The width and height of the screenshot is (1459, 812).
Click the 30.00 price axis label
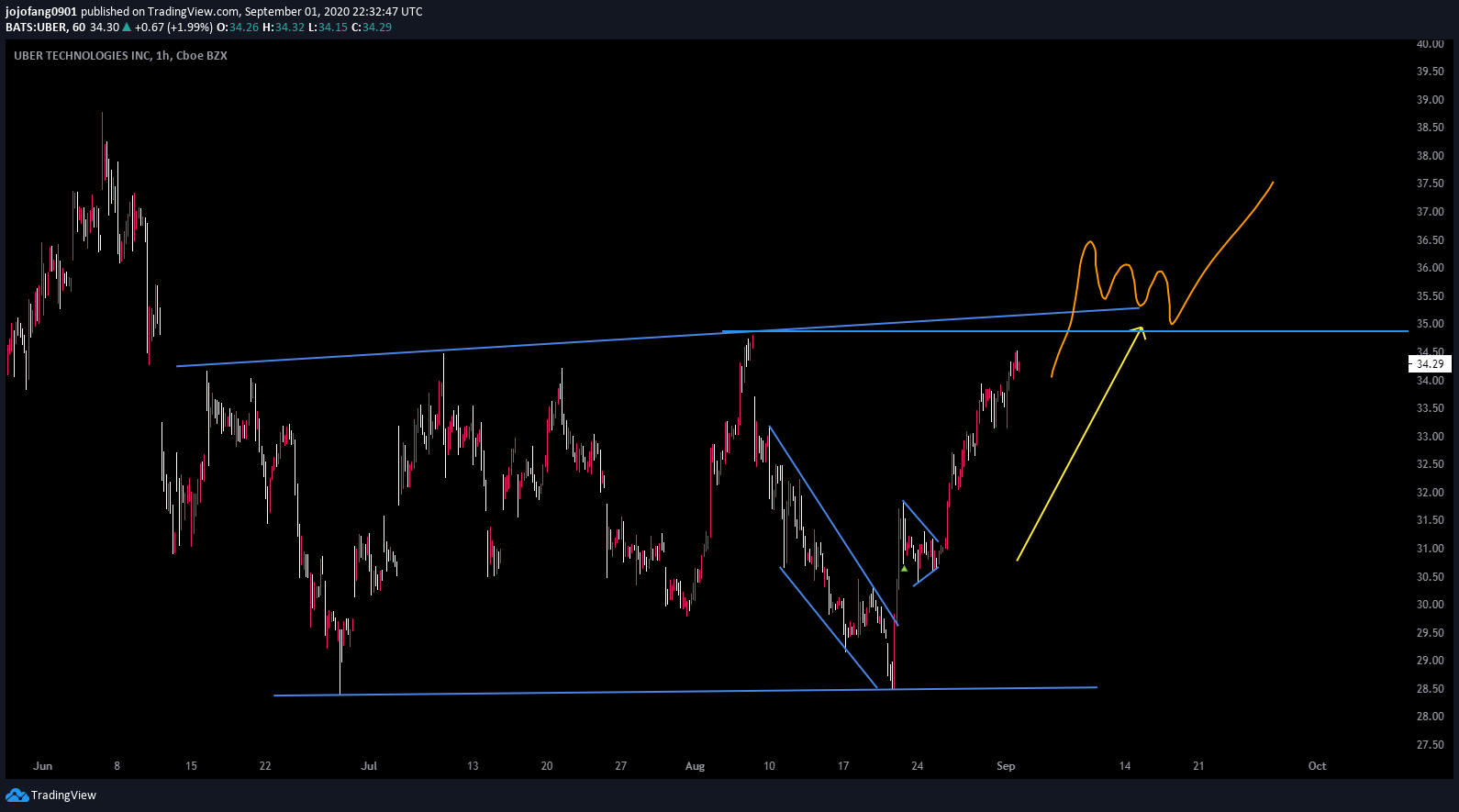pos(1430,605)
